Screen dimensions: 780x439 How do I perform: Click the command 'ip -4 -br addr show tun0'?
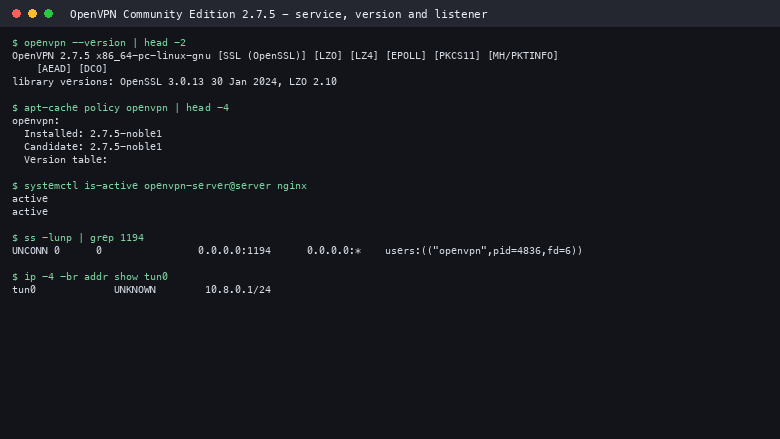click(x=96, y=276)
